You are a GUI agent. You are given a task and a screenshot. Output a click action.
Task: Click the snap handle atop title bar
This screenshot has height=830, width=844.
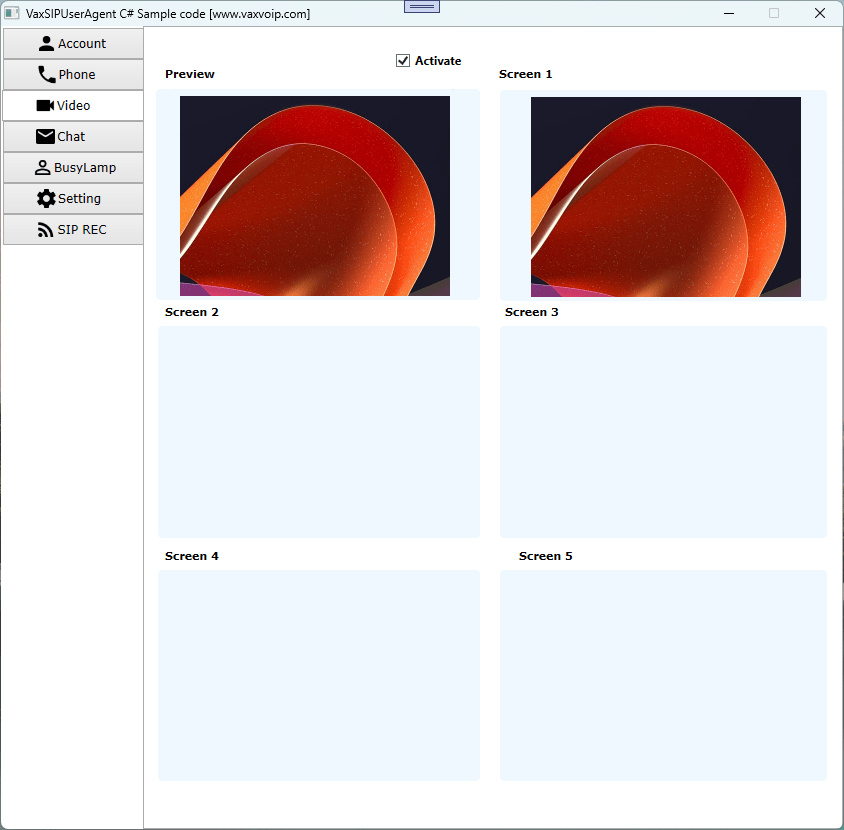point(422,6)
